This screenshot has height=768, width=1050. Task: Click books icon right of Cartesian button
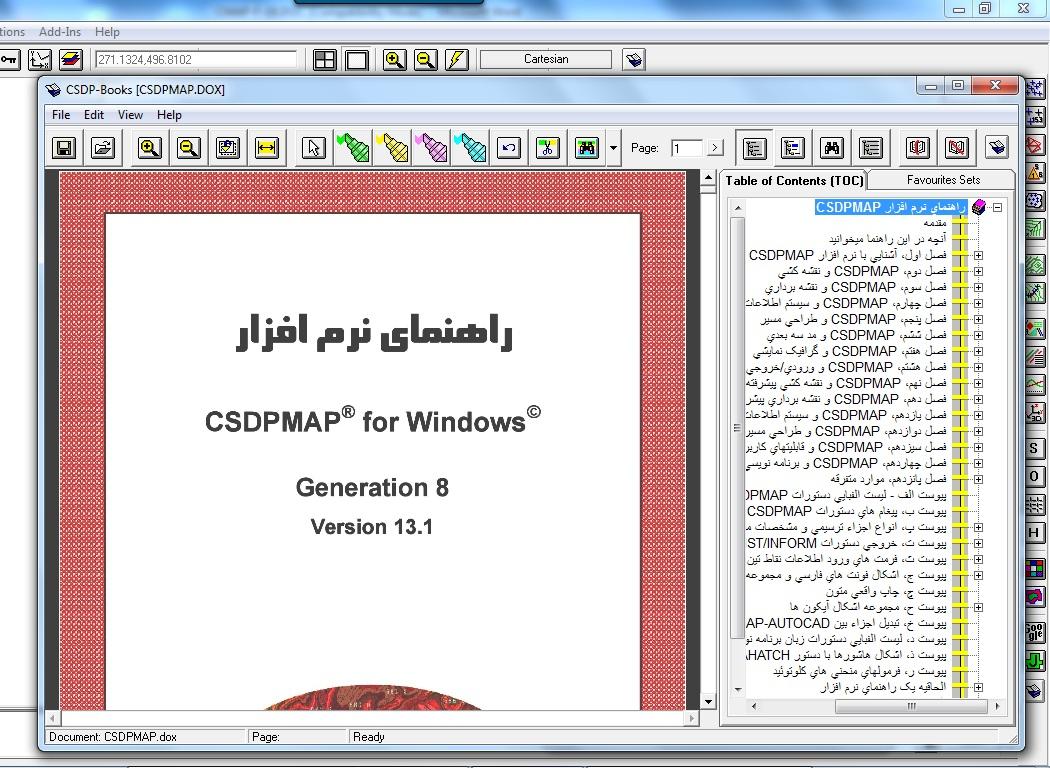633,60
